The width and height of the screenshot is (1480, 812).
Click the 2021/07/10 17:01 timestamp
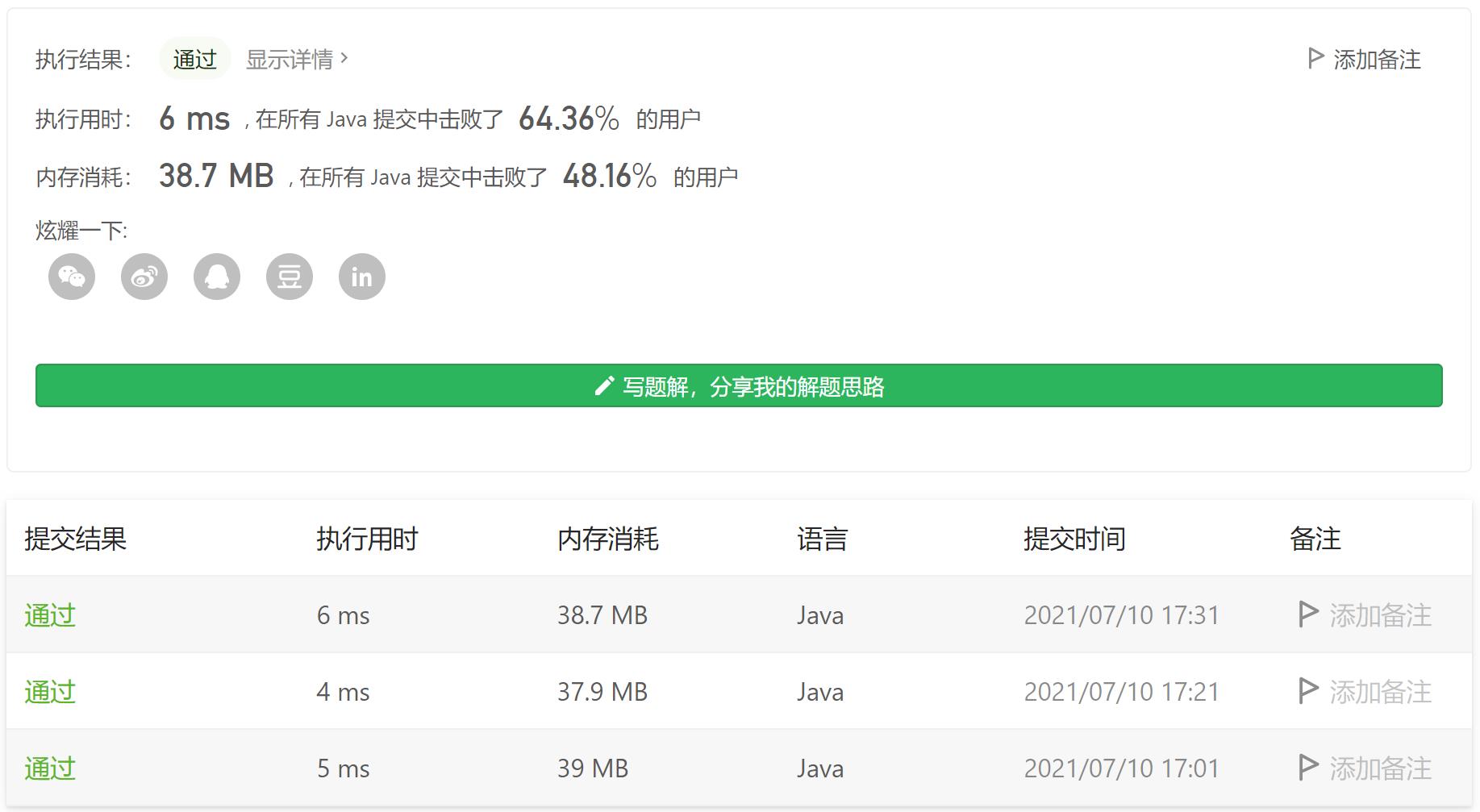pyautogui.click(x=1122, y=768)
